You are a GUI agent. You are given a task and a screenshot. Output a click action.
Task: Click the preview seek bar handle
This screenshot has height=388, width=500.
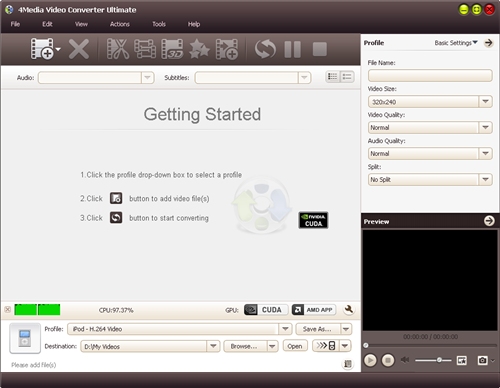366,345
